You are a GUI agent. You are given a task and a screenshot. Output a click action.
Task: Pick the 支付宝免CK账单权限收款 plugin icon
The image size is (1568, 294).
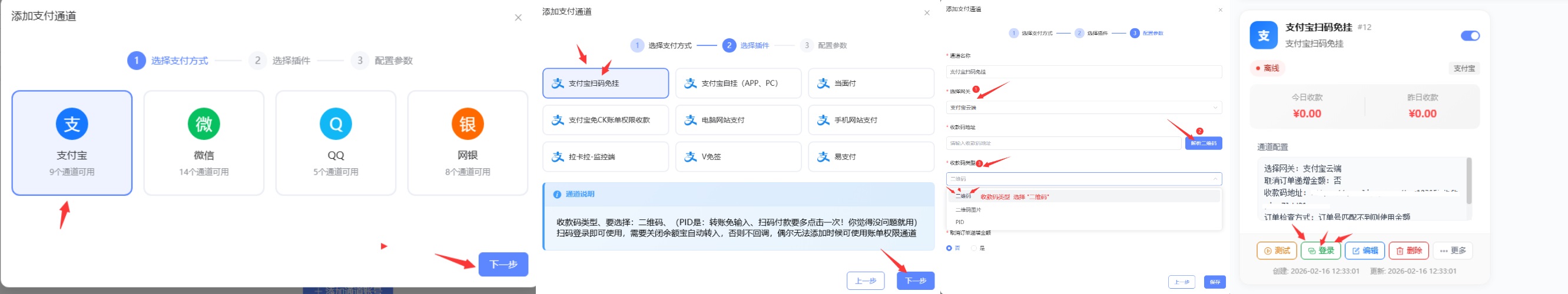(558, 121)
